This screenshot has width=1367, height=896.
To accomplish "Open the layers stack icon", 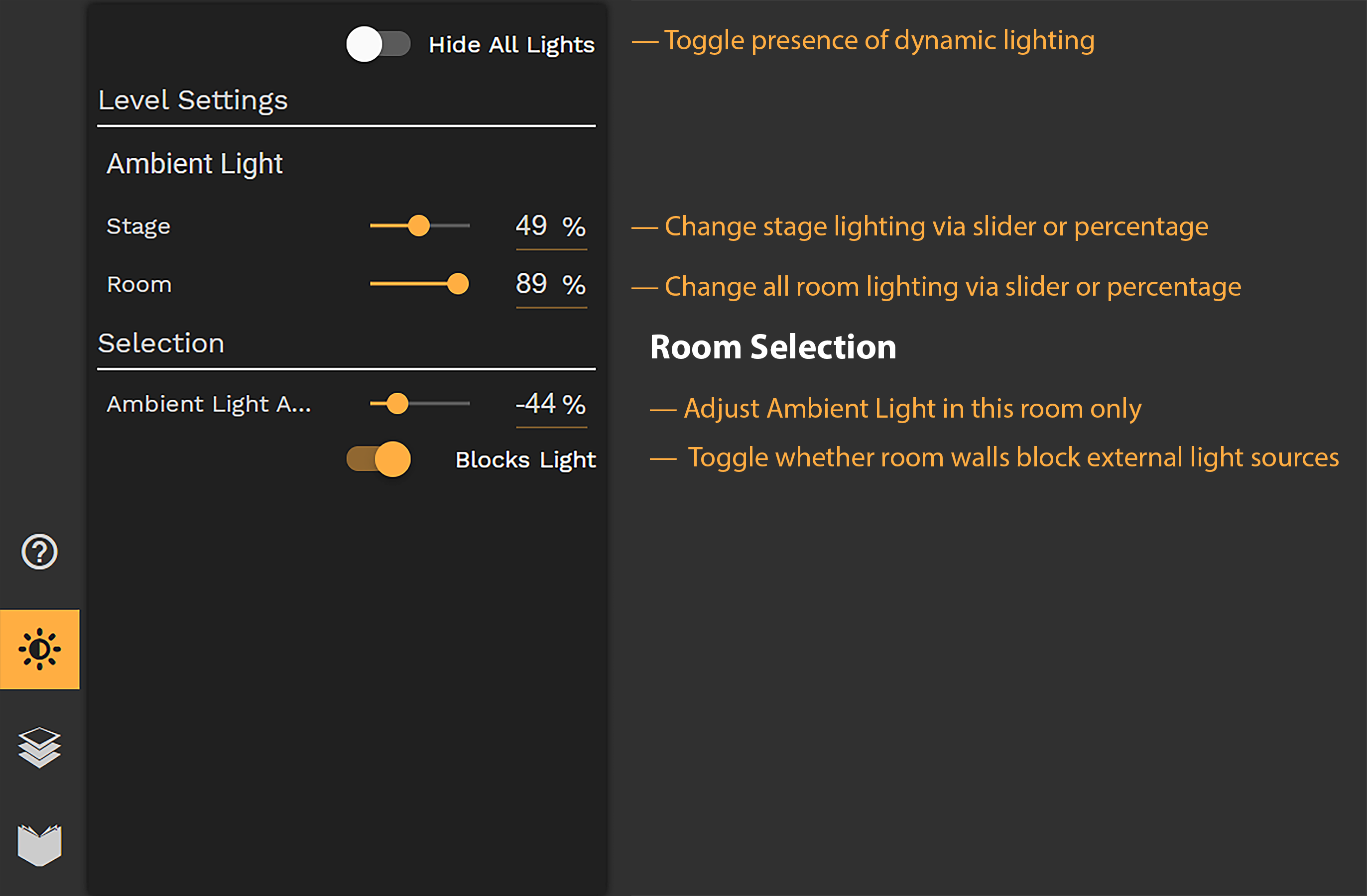I will (39, 747).
